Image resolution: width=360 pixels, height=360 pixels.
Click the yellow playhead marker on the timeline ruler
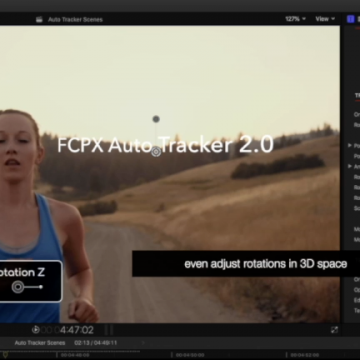tap(5, 354)
